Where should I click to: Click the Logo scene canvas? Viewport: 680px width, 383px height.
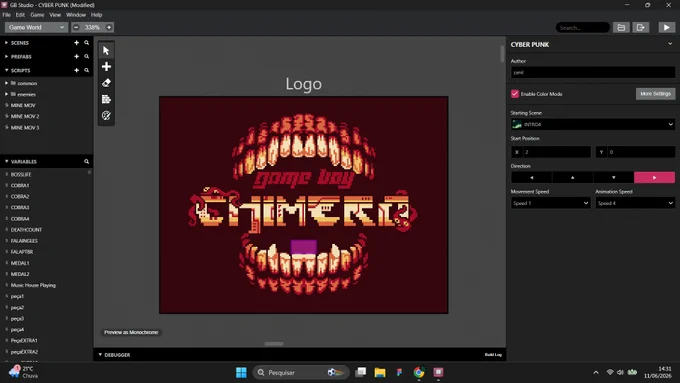304,205
